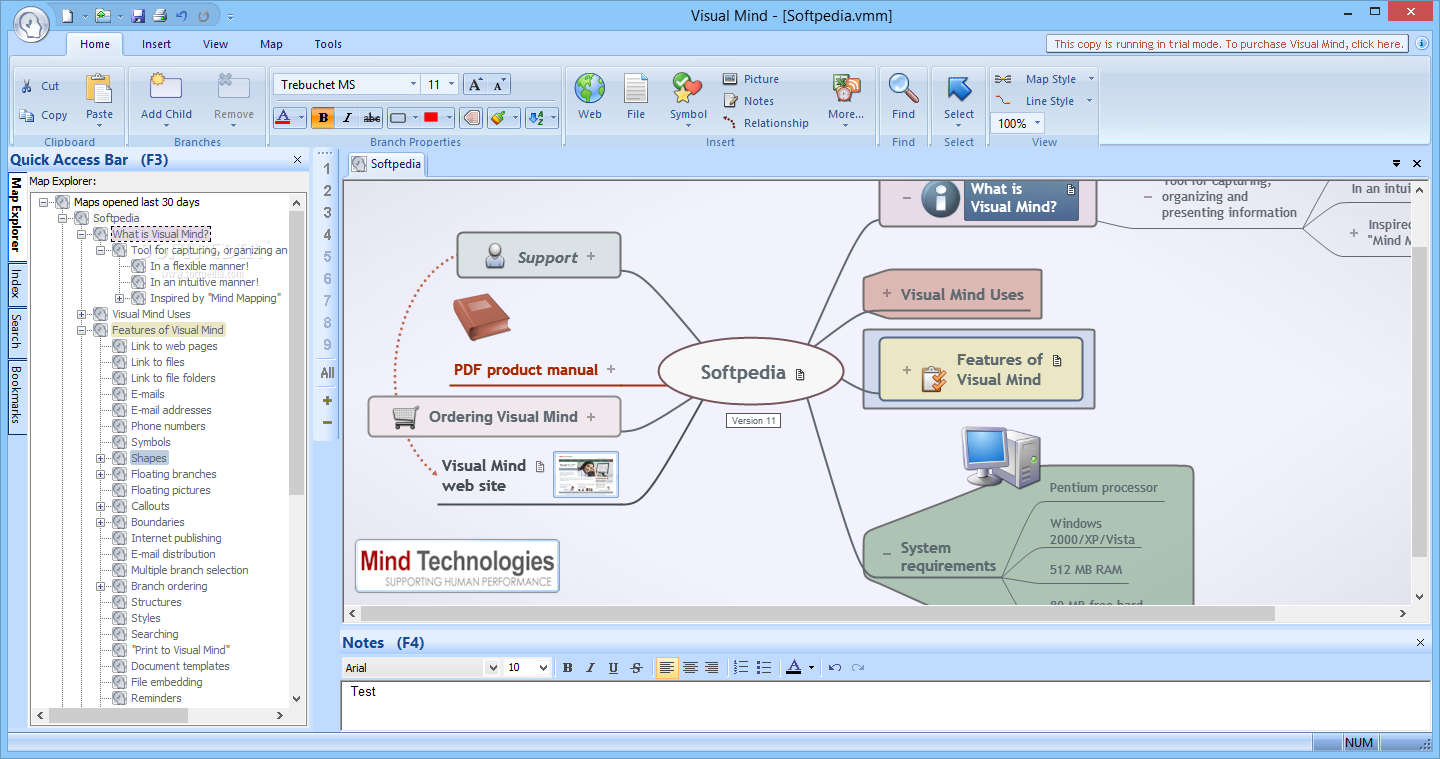Click the Find magnifying glass
The height and width of the screenshot is (759, 1440).
[x=904, y=88]
